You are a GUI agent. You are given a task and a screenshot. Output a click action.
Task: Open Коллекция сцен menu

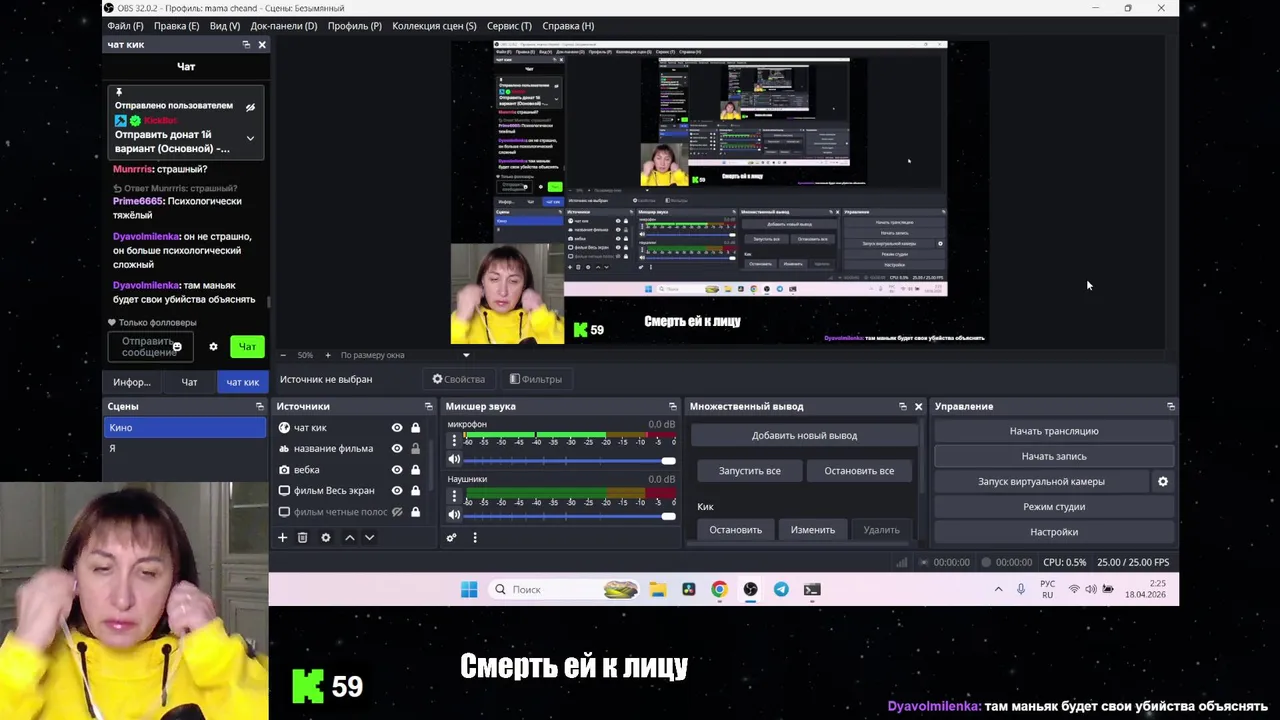(x=434, y=26)
